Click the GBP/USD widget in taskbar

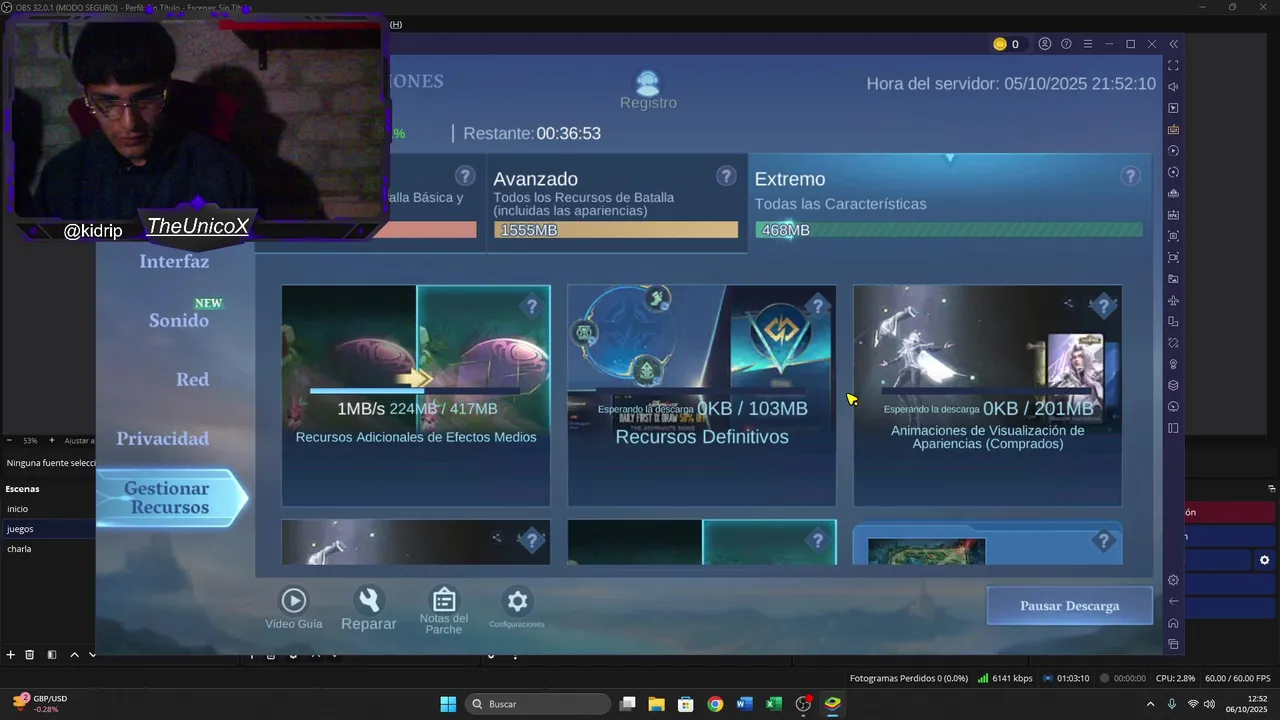point(40,704)
